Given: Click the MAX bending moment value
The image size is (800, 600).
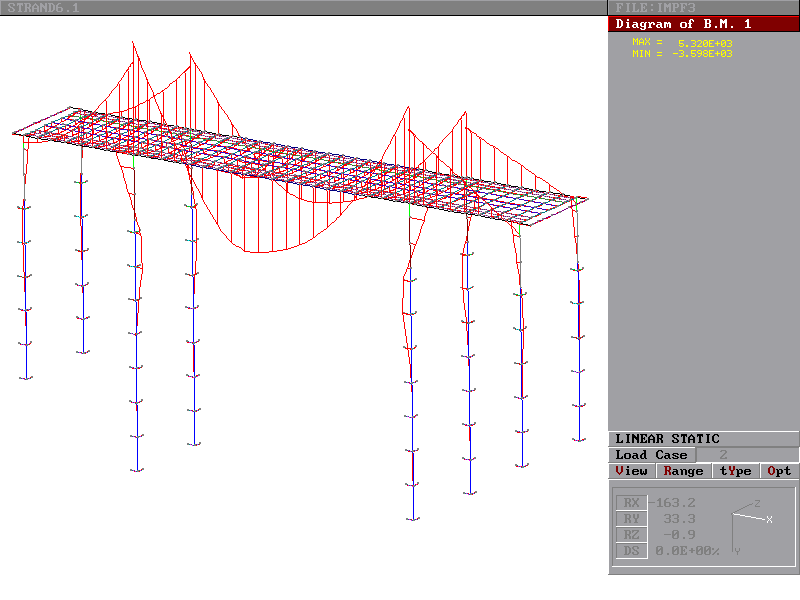Looking at the screenshot, I should point(705,43).
